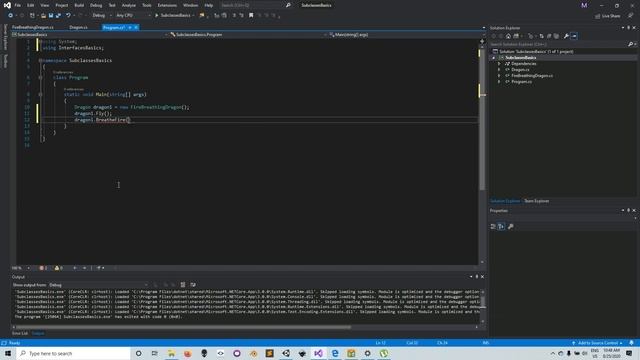Click the Property Pages wrench in Properties panel
The width and height of the screenshot is (640, 360).
511,227
